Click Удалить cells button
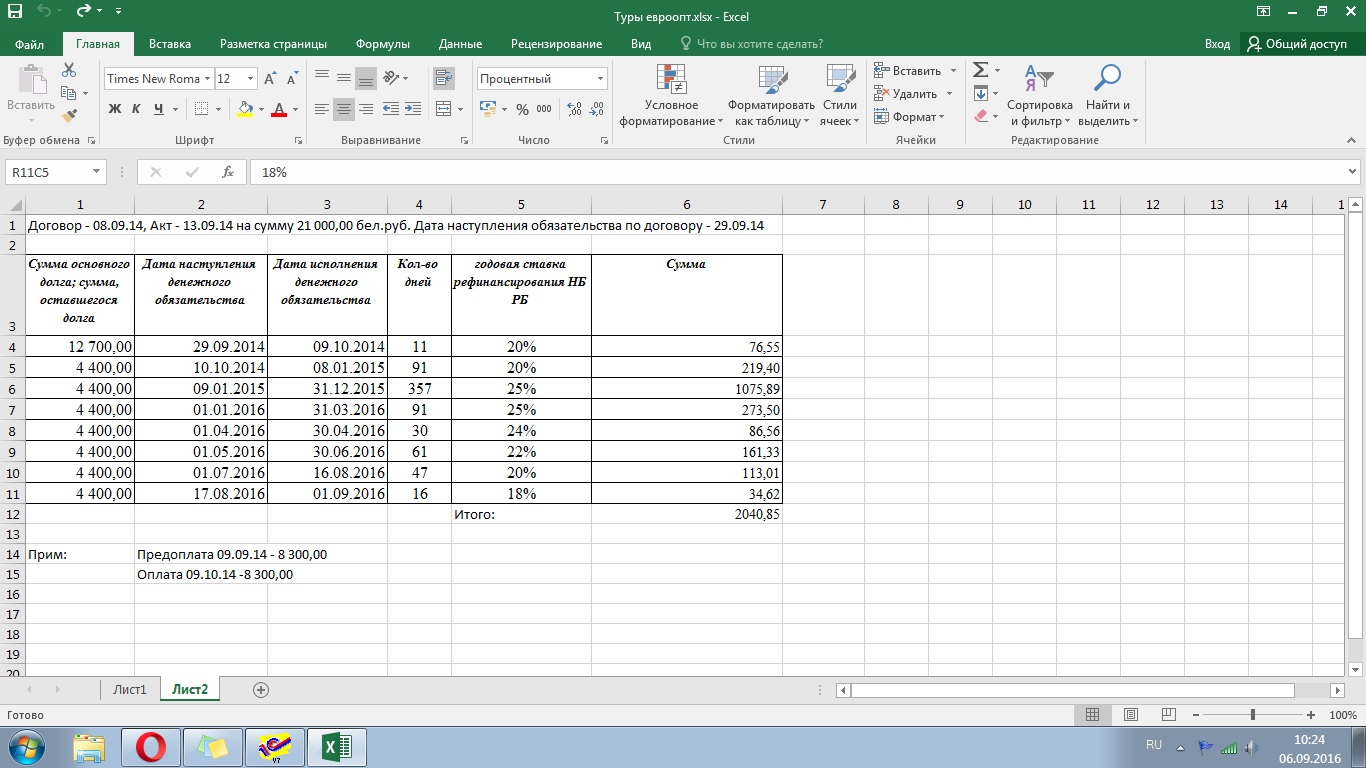The image size is (1366, 768). tap(906, 94)
